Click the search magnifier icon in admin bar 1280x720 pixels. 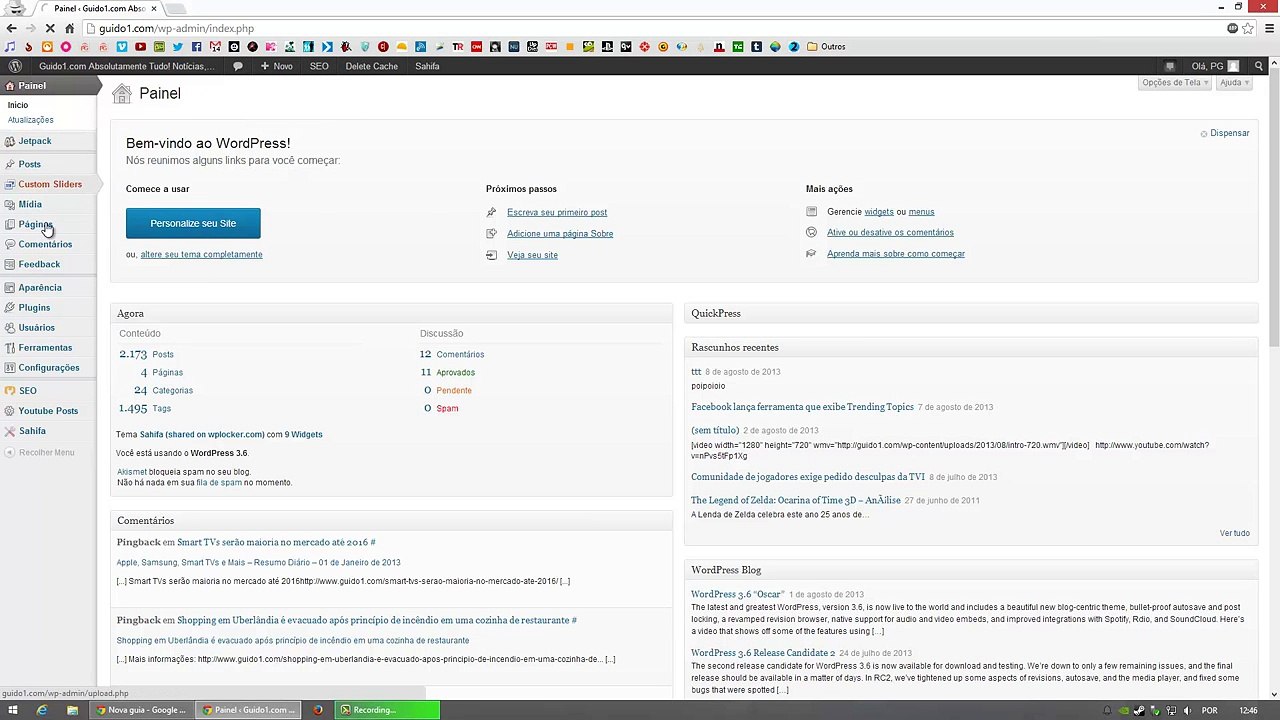point(1259,66)
